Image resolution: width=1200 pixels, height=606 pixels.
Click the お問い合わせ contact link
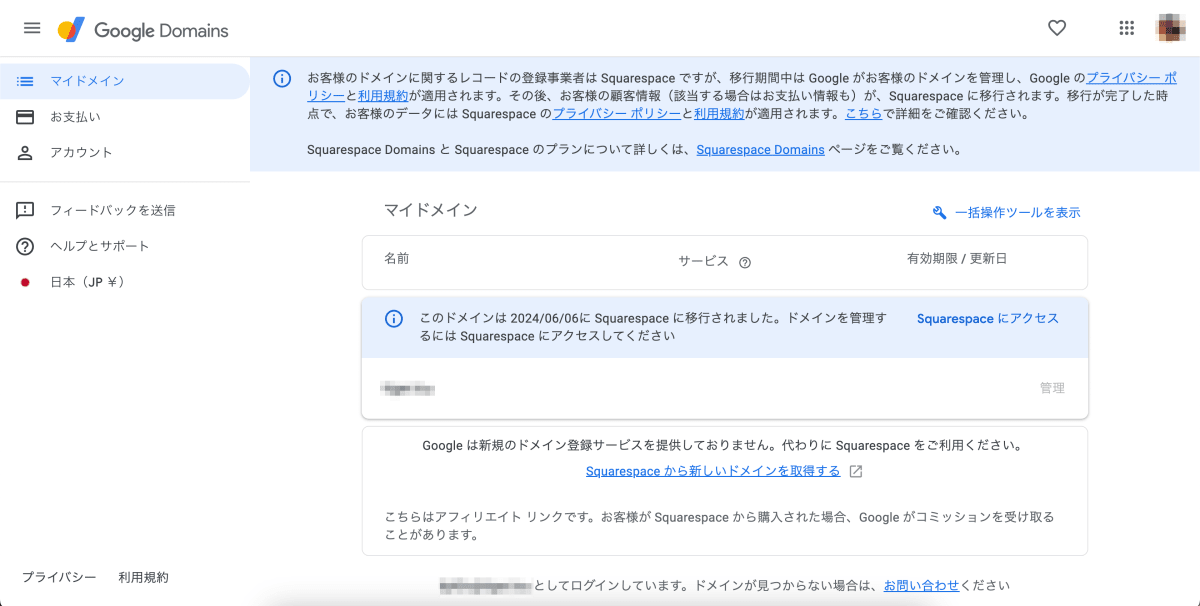coord(921,586)
